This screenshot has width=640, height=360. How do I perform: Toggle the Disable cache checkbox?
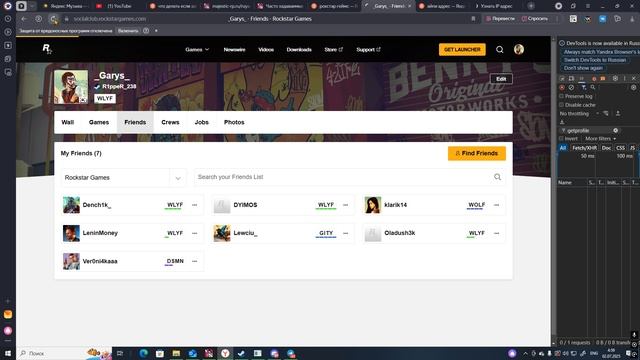561,105
